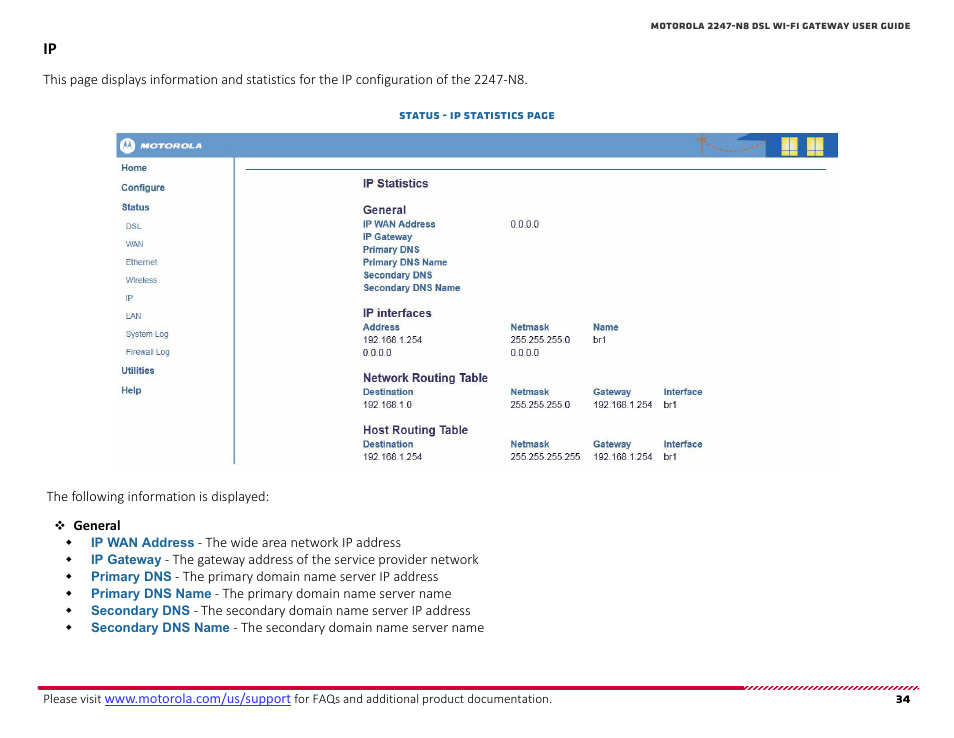Click the left yellow window icon in header
Screen dimensions: 954x738
[789, 146]
